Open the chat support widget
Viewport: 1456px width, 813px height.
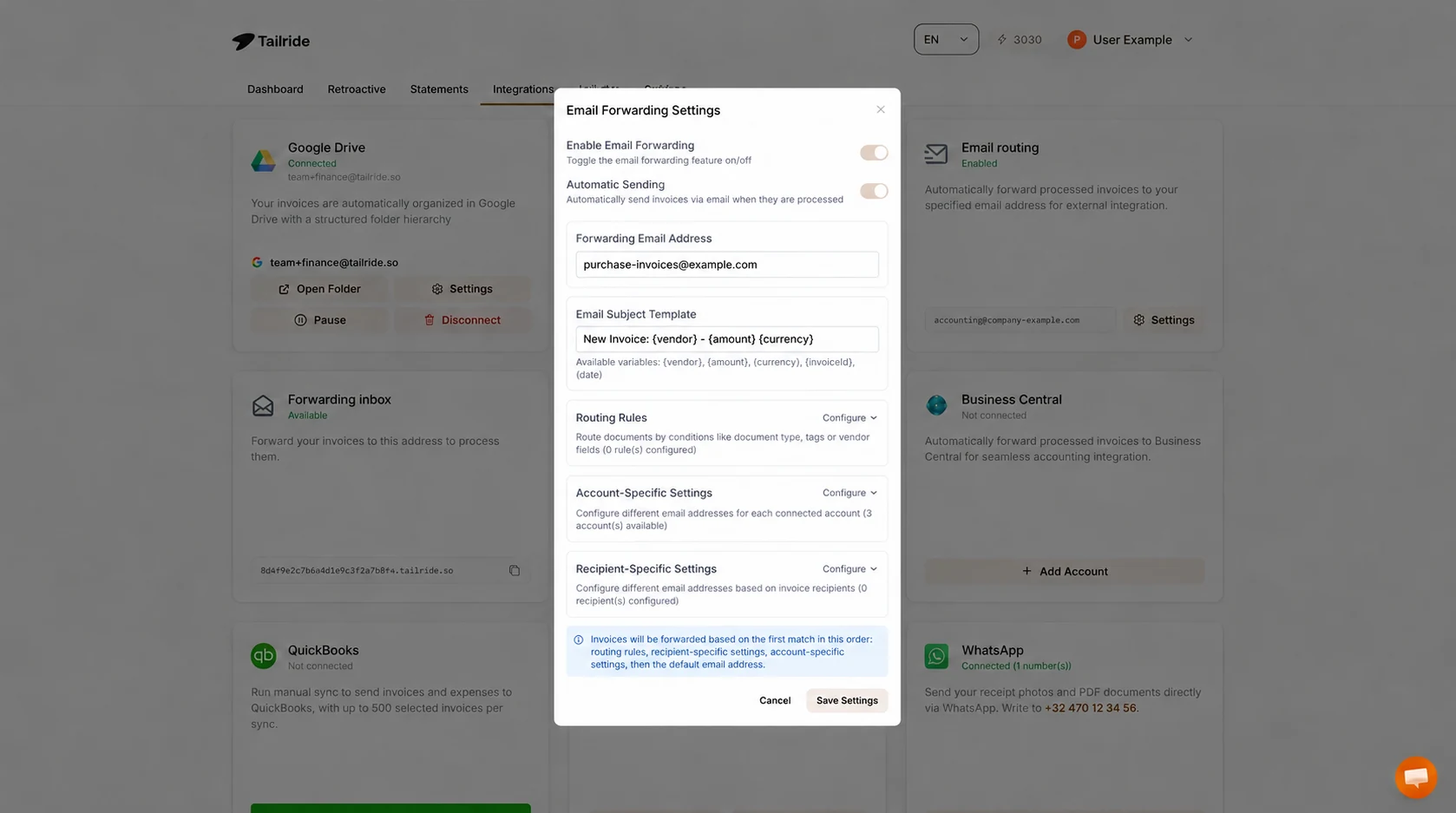[1416, 777]
